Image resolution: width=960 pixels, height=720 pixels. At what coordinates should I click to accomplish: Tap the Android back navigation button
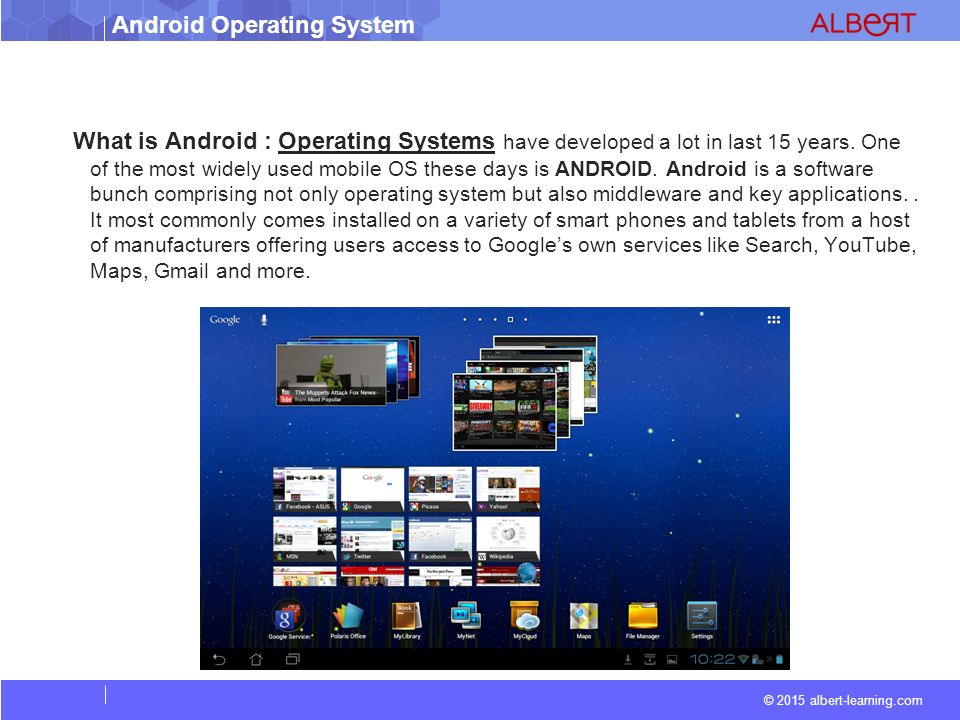[219, 659]
